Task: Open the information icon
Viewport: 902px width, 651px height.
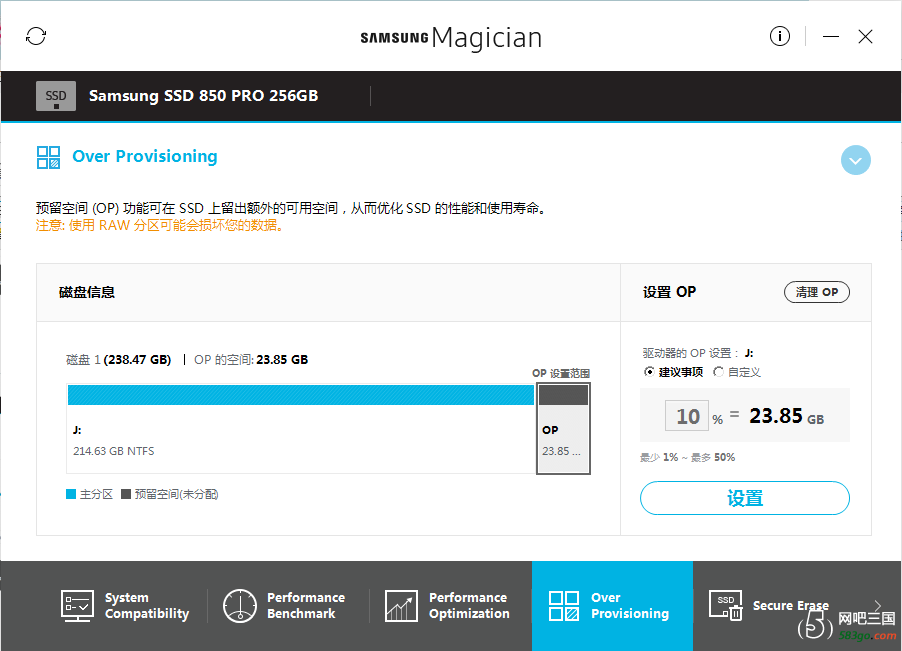Action: tap(779, 36)
